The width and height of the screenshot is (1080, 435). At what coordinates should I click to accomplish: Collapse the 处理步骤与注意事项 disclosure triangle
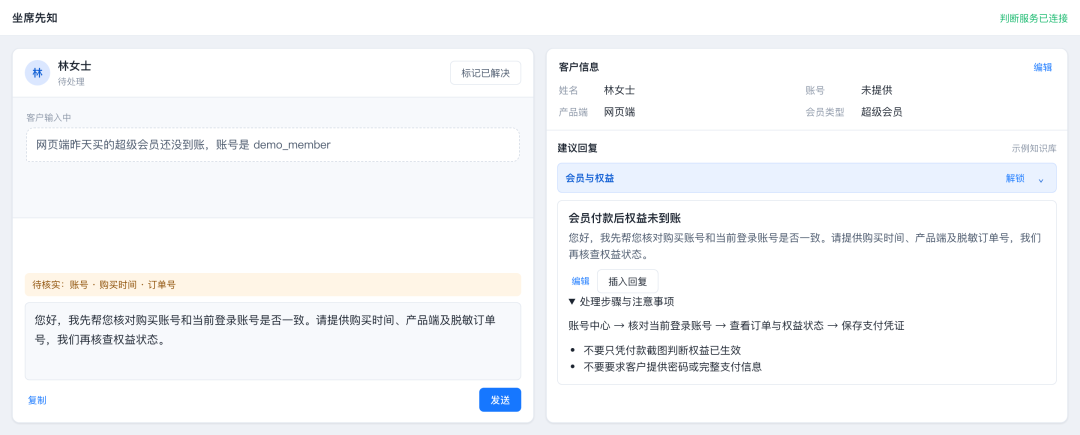tap(572, 301)
